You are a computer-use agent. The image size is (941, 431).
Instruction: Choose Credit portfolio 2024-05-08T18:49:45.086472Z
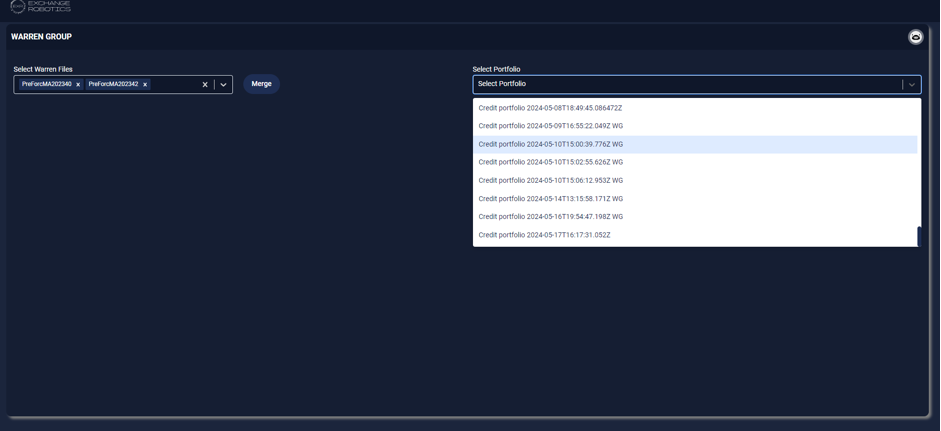pos(550,108)
